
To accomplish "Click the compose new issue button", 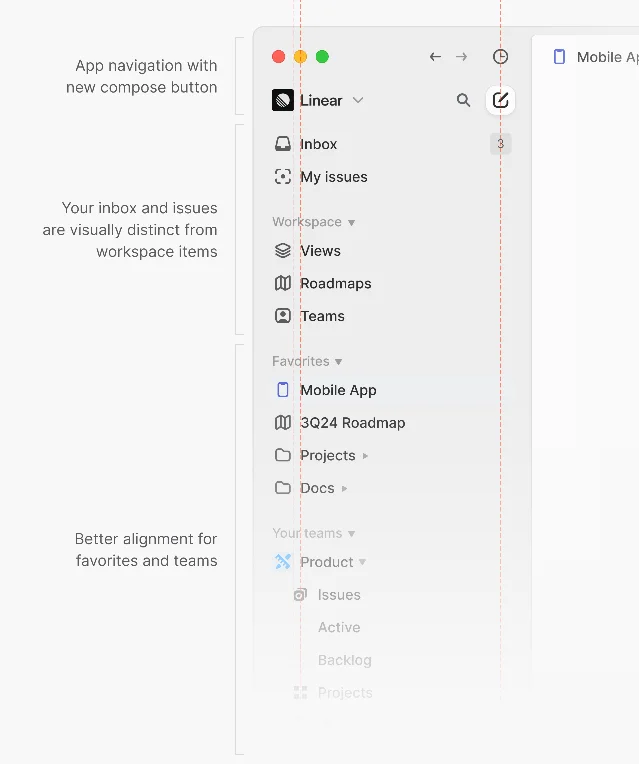I will point(501,100).
